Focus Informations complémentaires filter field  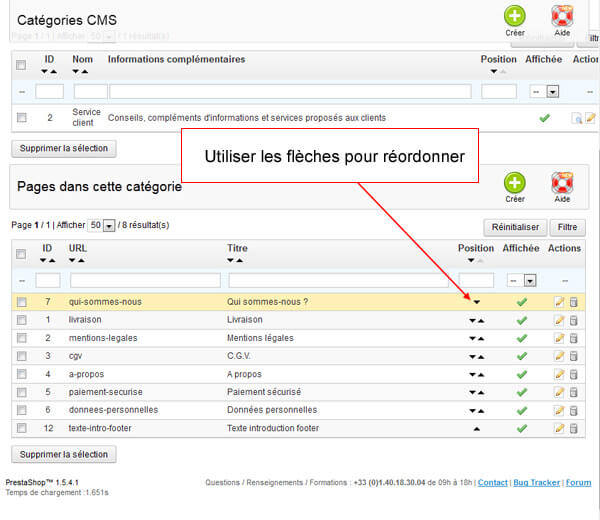coord(290,91)
